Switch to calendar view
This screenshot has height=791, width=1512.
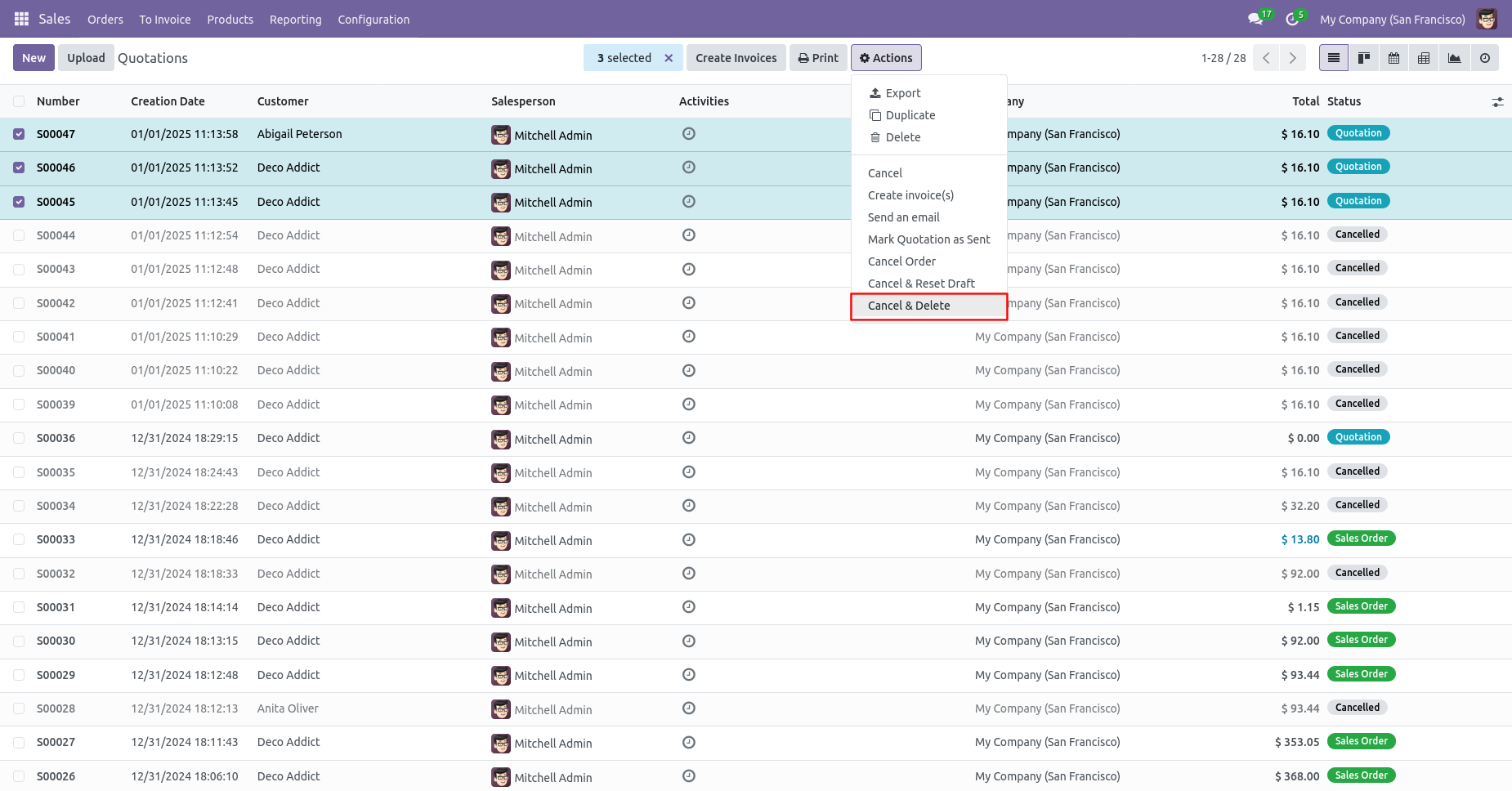1394,58
